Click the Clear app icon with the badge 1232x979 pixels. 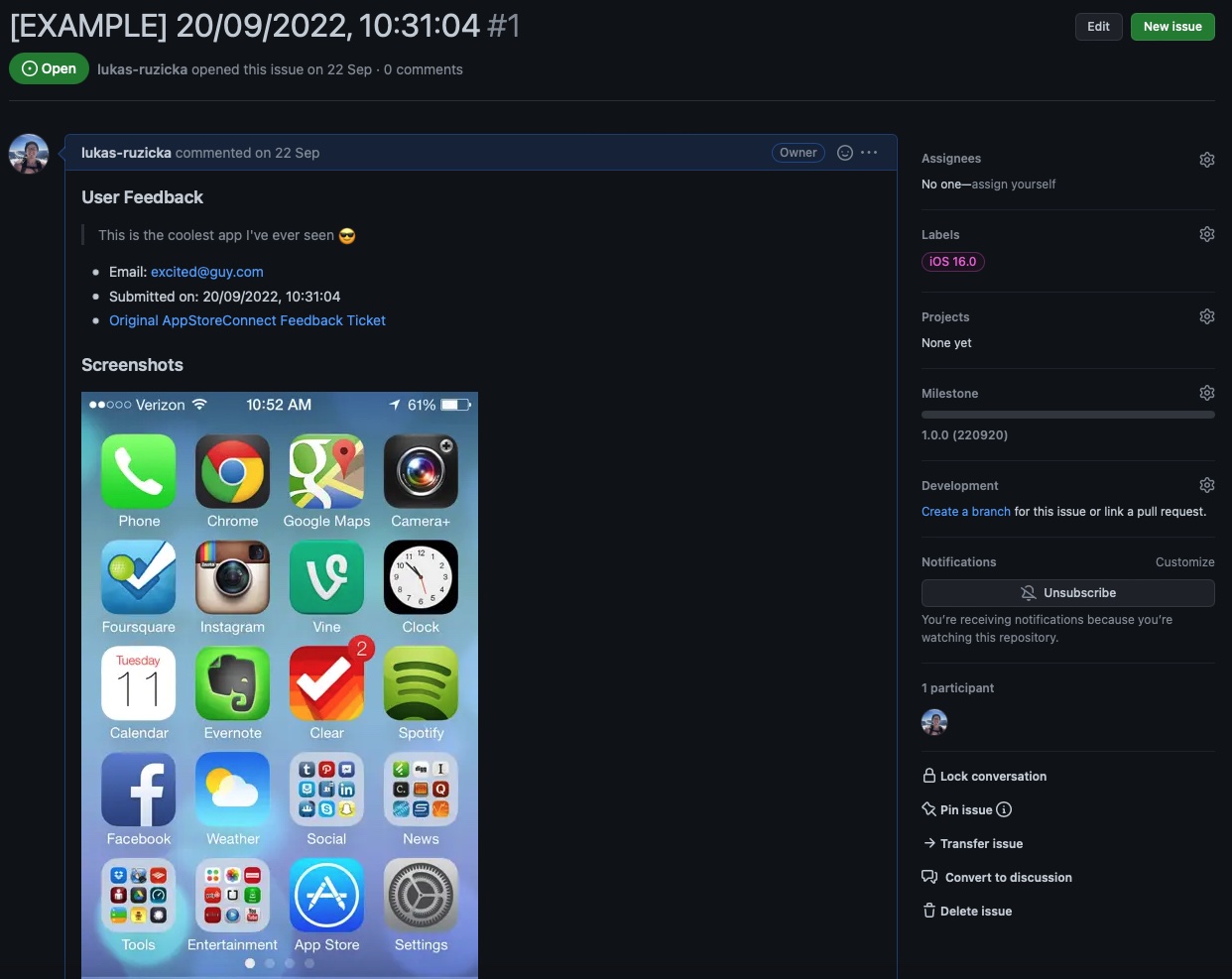pyautogui.click(x=326, y=683)
